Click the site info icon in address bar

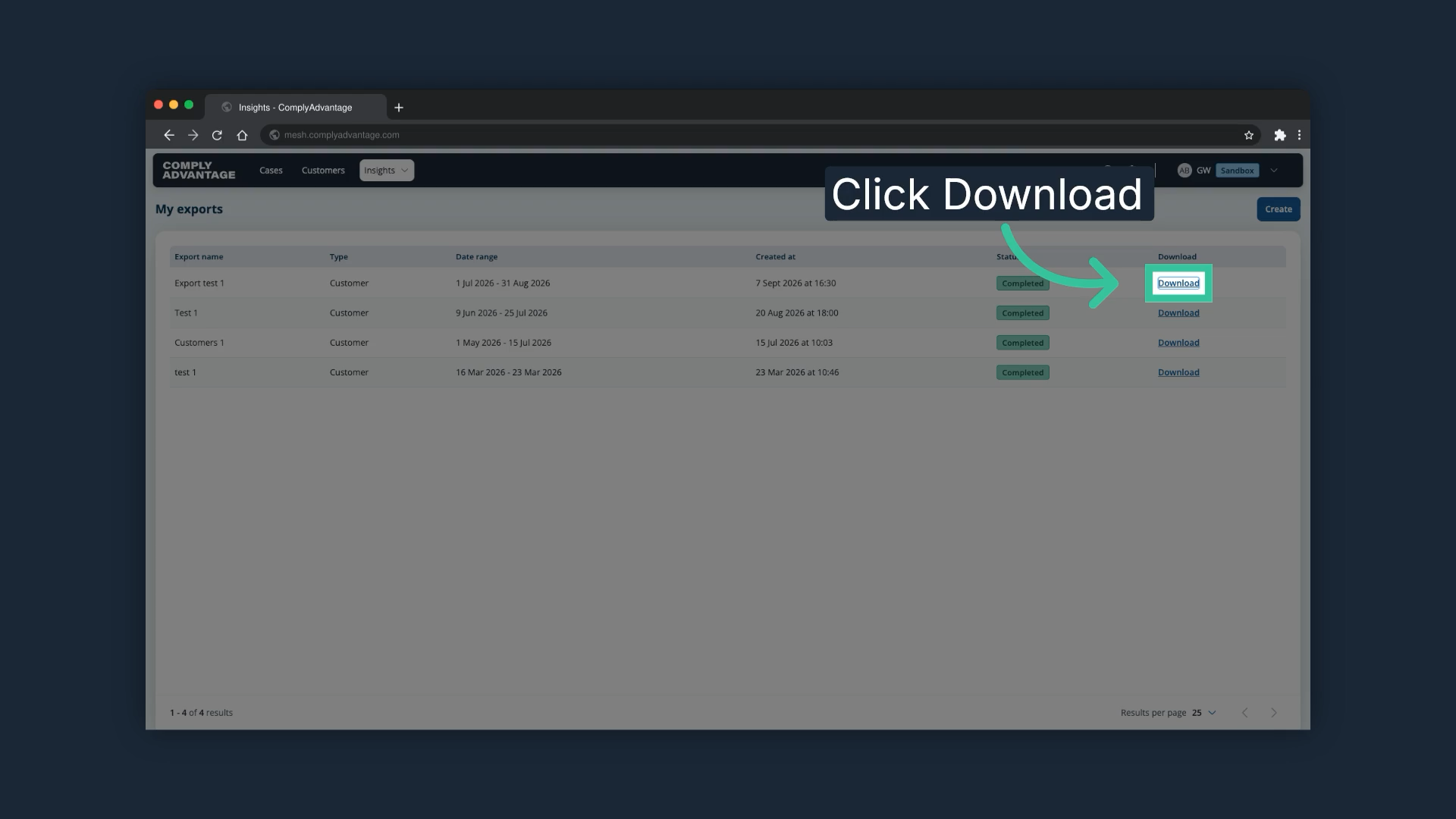275,135
